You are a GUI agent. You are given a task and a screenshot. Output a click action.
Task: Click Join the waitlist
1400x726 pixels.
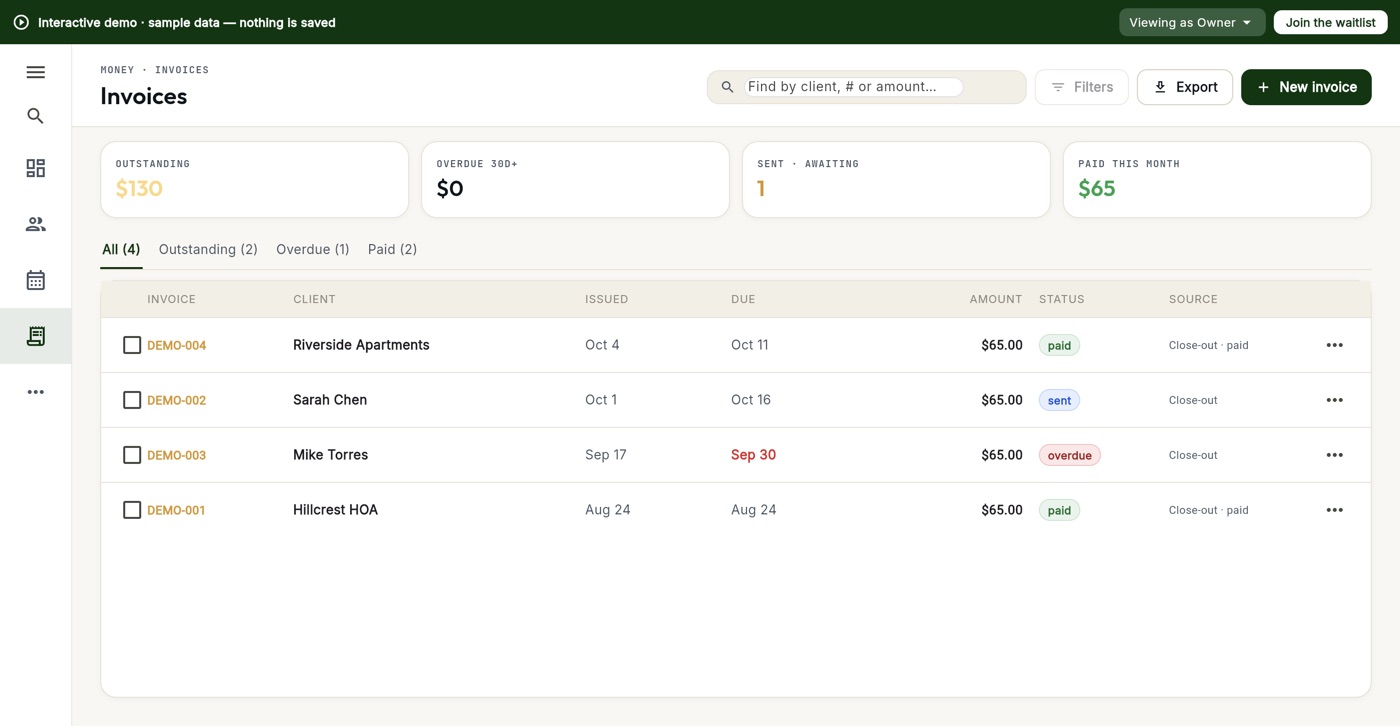1330,22
